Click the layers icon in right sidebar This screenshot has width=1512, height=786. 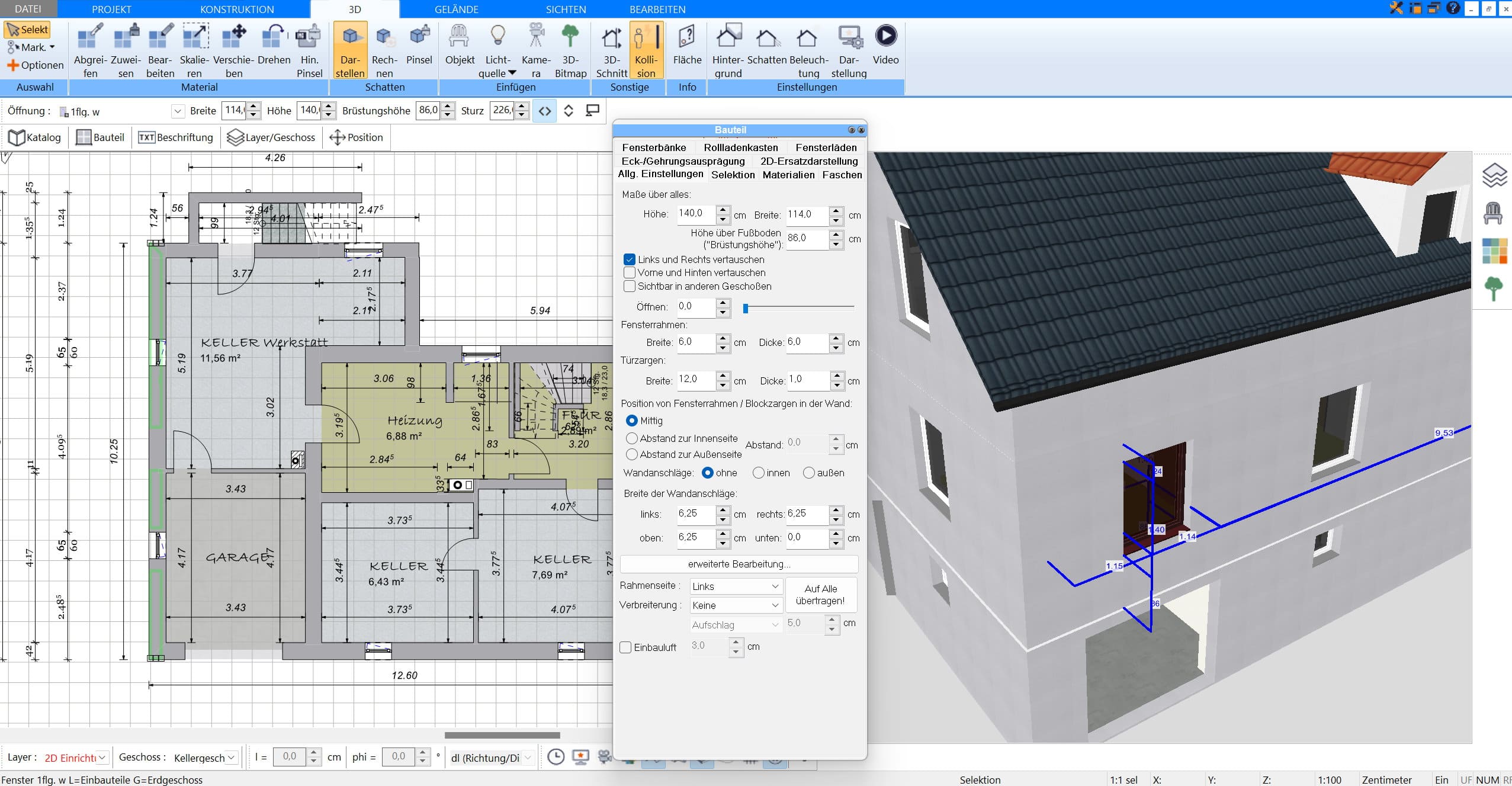click(x=1494, y=176)
